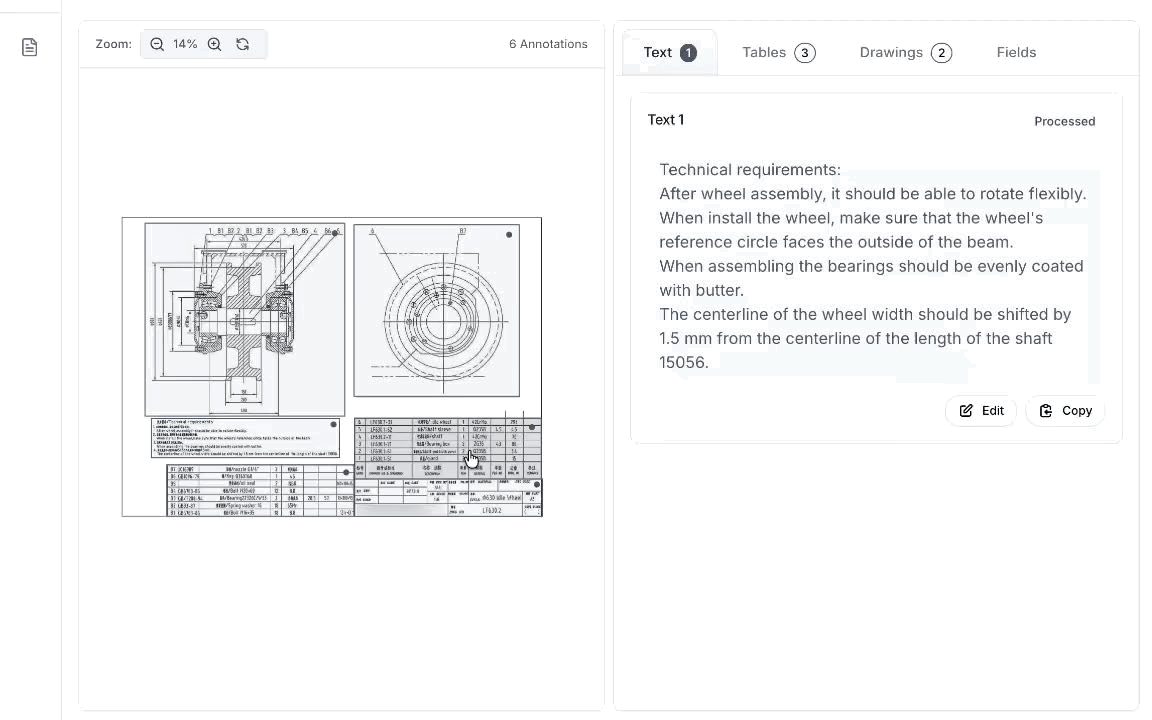Click the zoom in magnifier icon
1152x720 pixels.
(214, 44)
